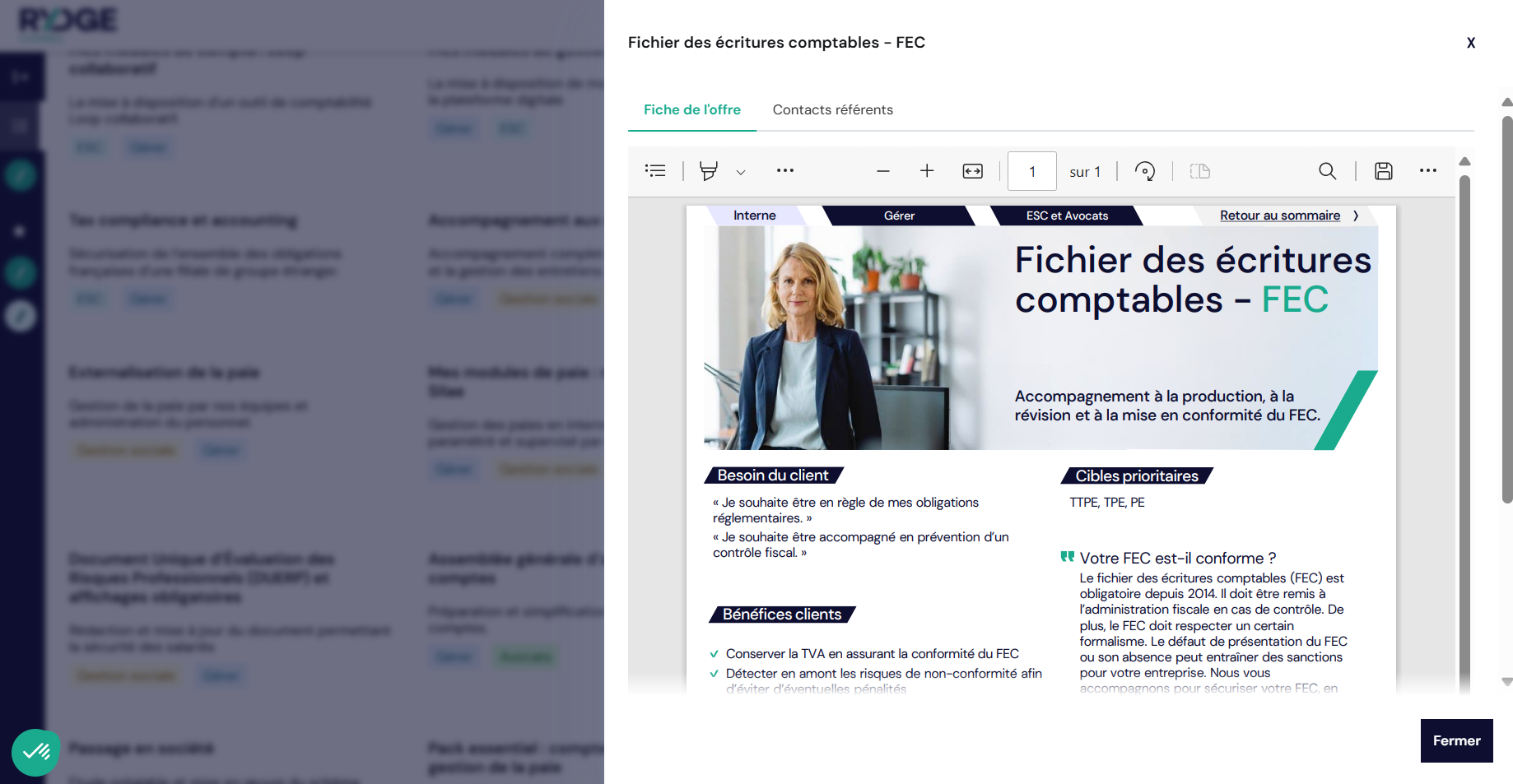This screenshot has height=784, width=1513.
Task: Select the highlighter annotation tool
Action: pyautogui.click(x=708, y=171)
